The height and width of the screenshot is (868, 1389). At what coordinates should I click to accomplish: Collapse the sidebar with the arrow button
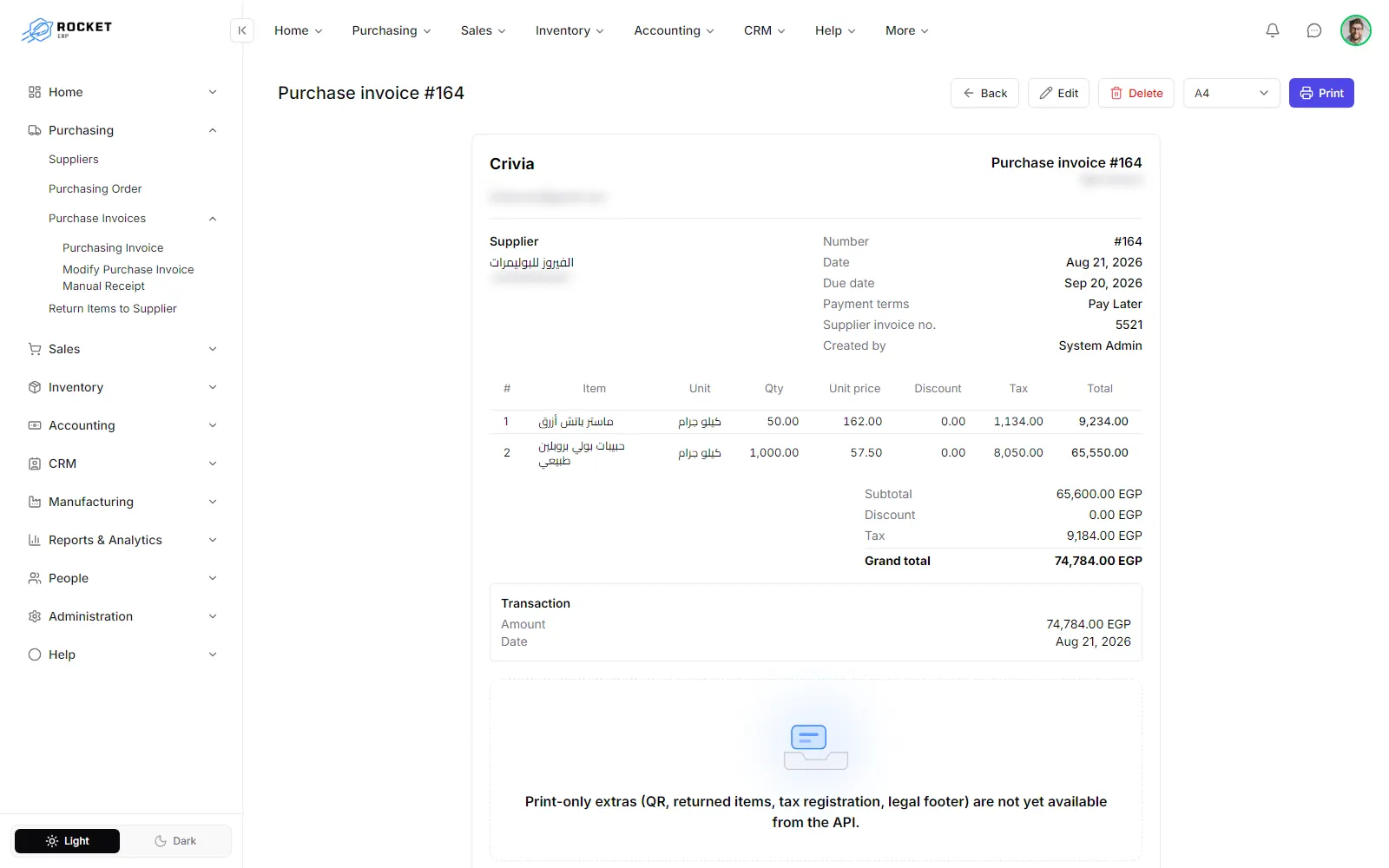click(x=242, y=30)
